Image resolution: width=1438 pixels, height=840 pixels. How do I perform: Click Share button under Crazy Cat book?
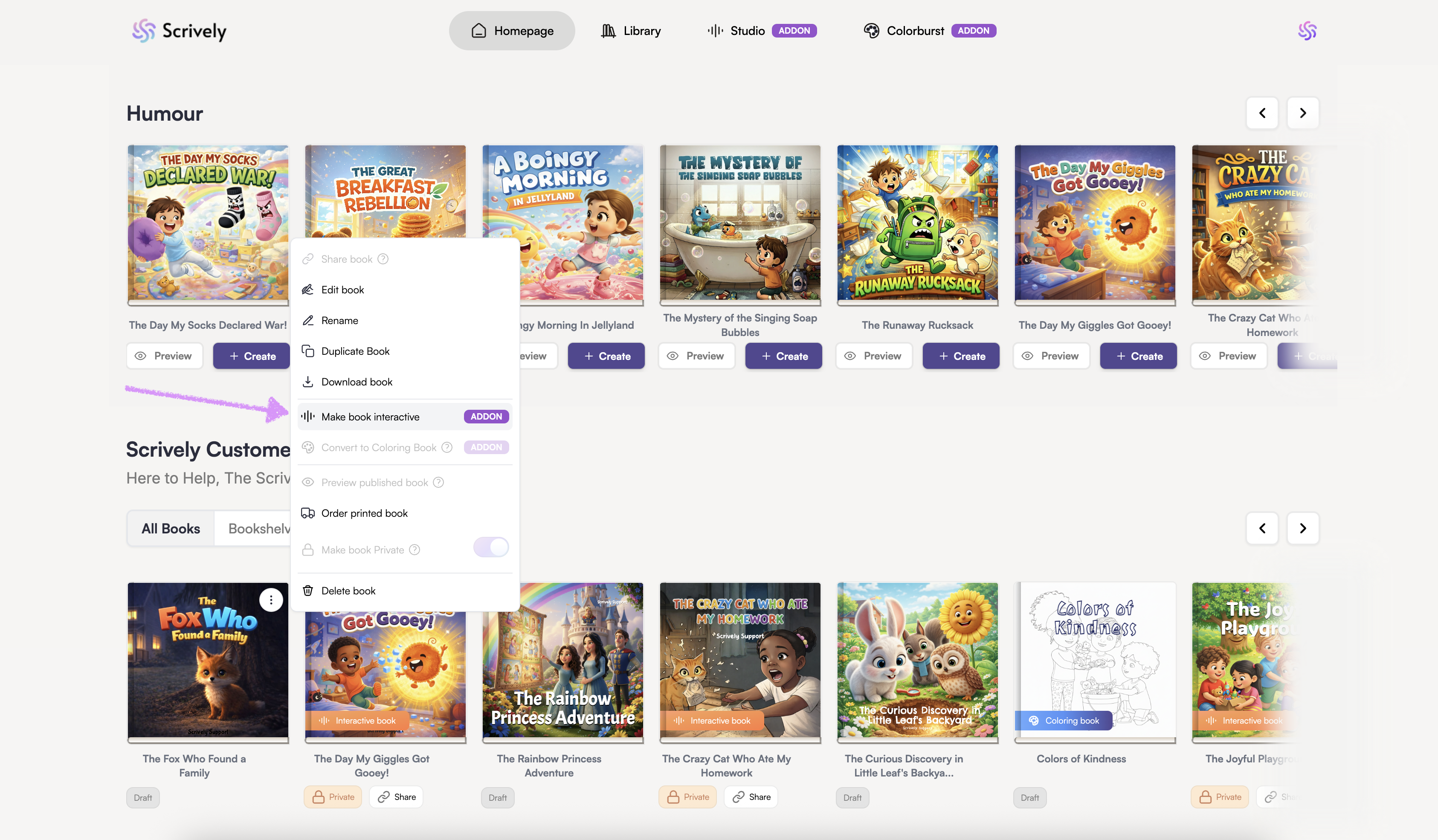tap(751, 797)
